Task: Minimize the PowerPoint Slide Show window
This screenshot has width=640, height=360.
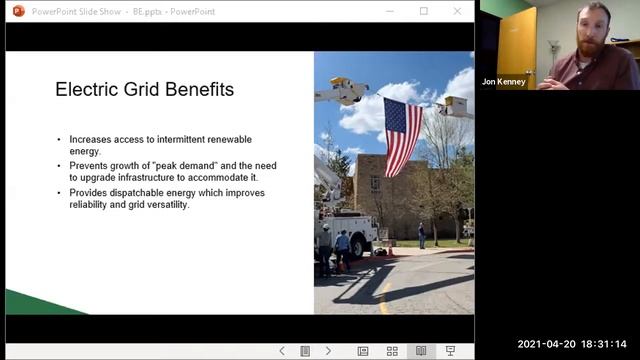Action: coord(390,11)
